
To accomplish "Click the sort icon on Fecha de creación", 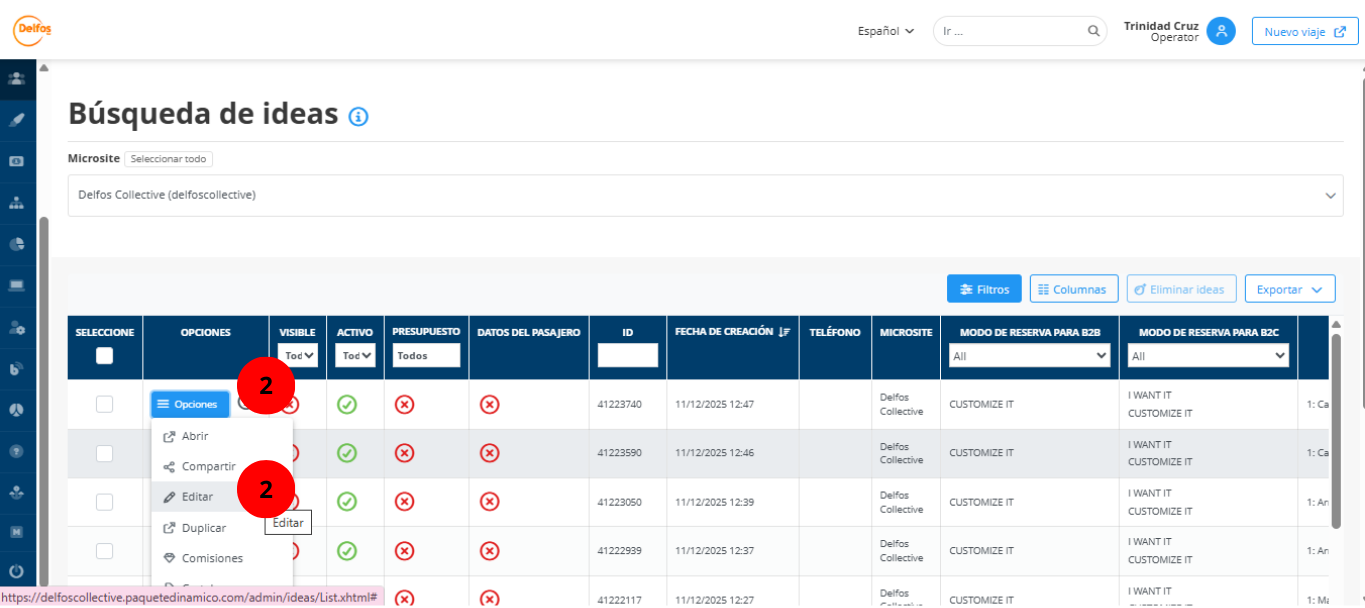I will (784, 332).
